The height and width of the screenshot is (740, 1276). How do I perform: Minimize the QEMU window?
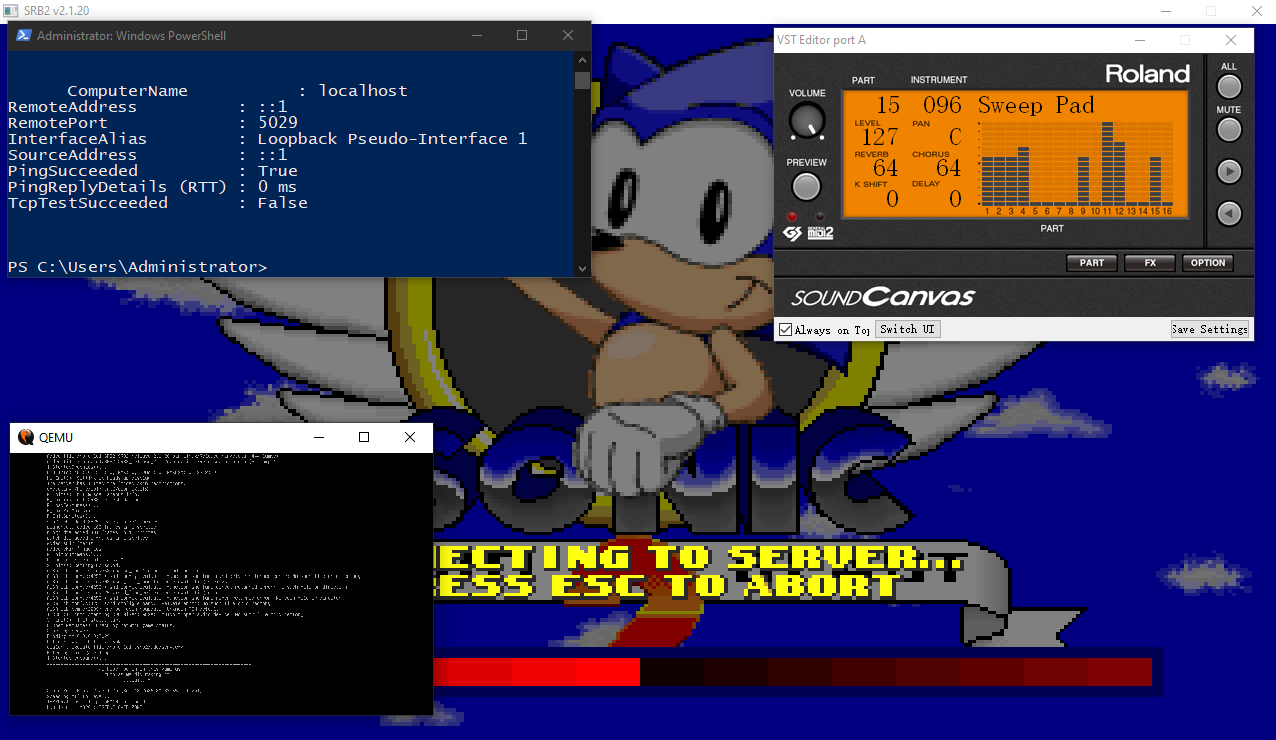(319, 437)
